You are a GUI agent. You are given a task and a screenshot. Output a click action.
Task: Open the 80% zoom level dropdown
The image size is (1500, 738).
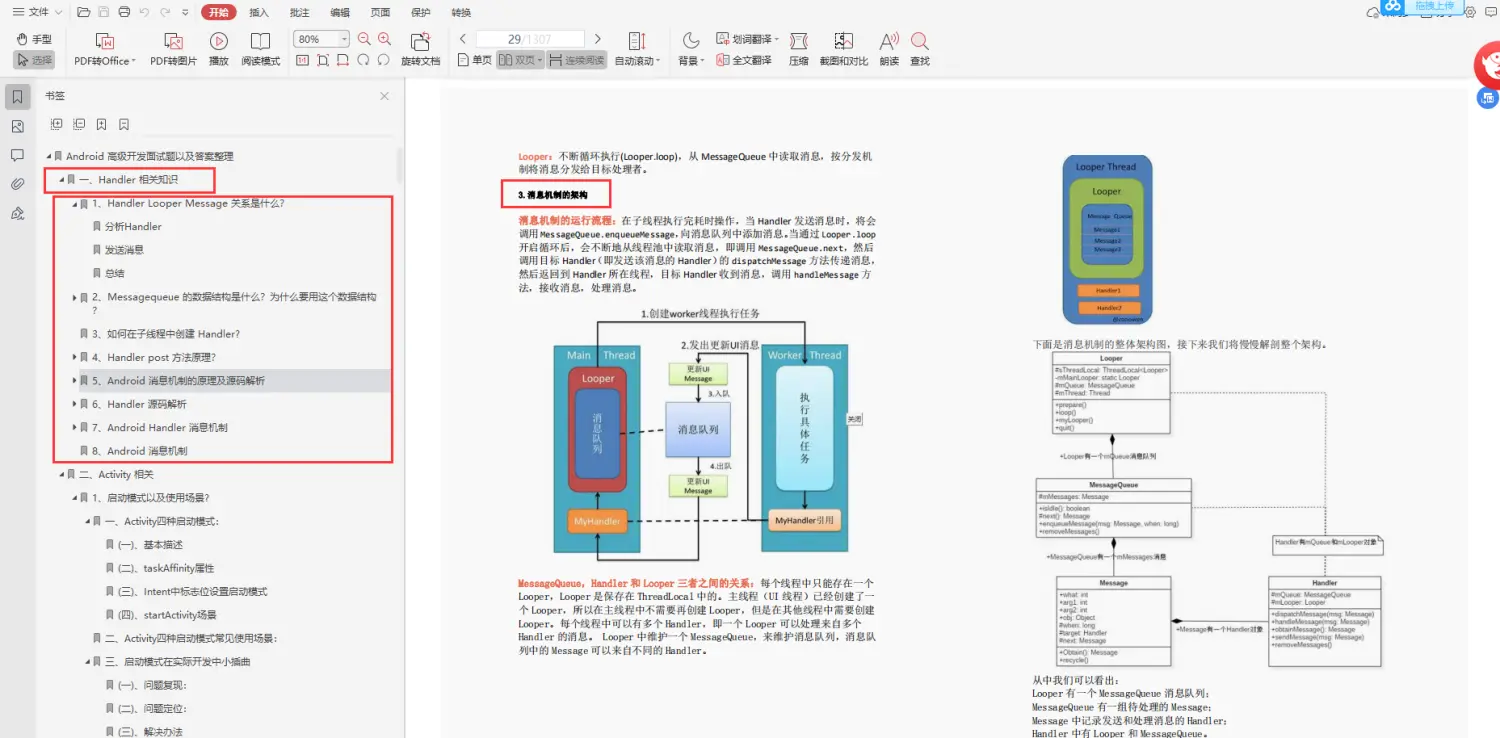(344, 39)
